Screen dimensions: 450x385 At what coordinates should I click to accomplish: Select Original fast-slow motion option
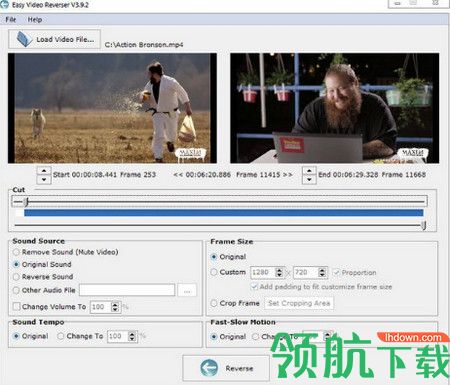[x=228, y=337]
